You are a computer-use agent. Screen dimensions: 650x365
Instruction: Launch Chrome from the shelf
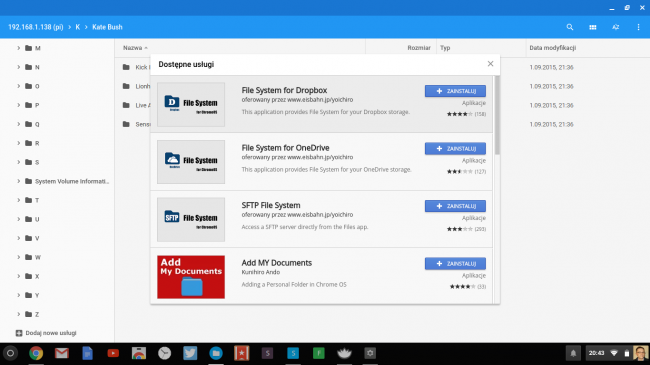pos(36,353)
